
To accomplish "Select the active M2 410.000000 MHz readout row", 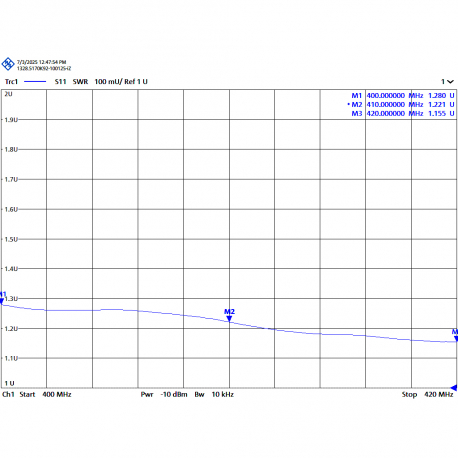I will [x=401, y=105].
